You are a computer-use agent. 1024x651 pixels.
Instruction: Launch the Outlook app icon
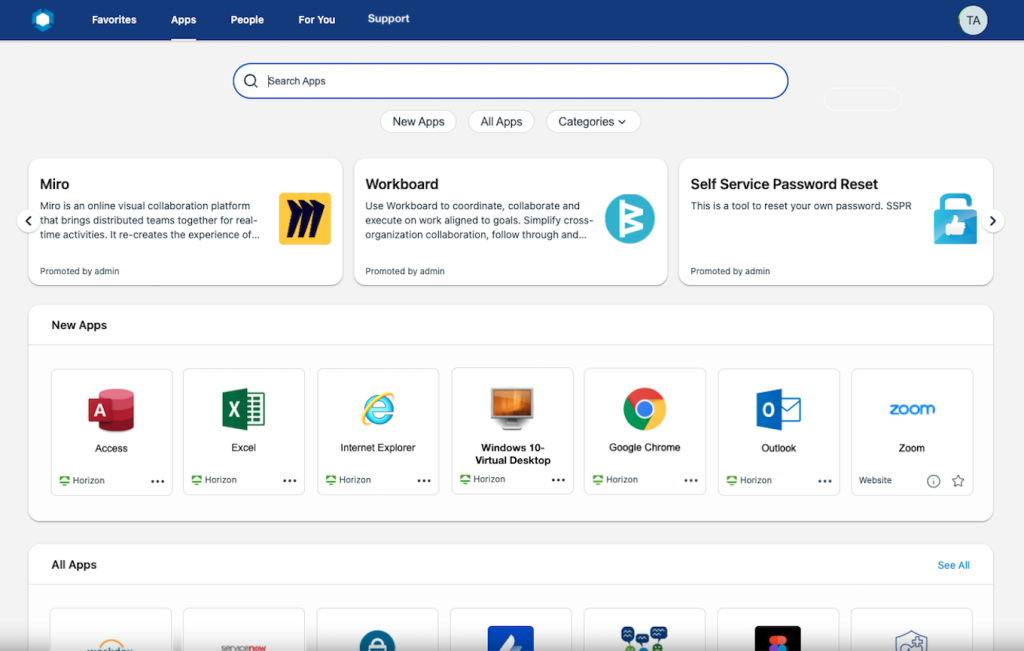coord(778,410)
